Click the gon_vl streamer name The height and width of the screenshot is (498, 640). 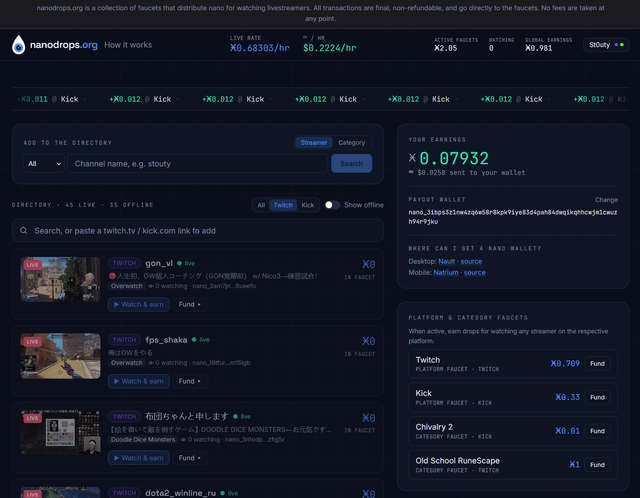(x=159, y=263)
